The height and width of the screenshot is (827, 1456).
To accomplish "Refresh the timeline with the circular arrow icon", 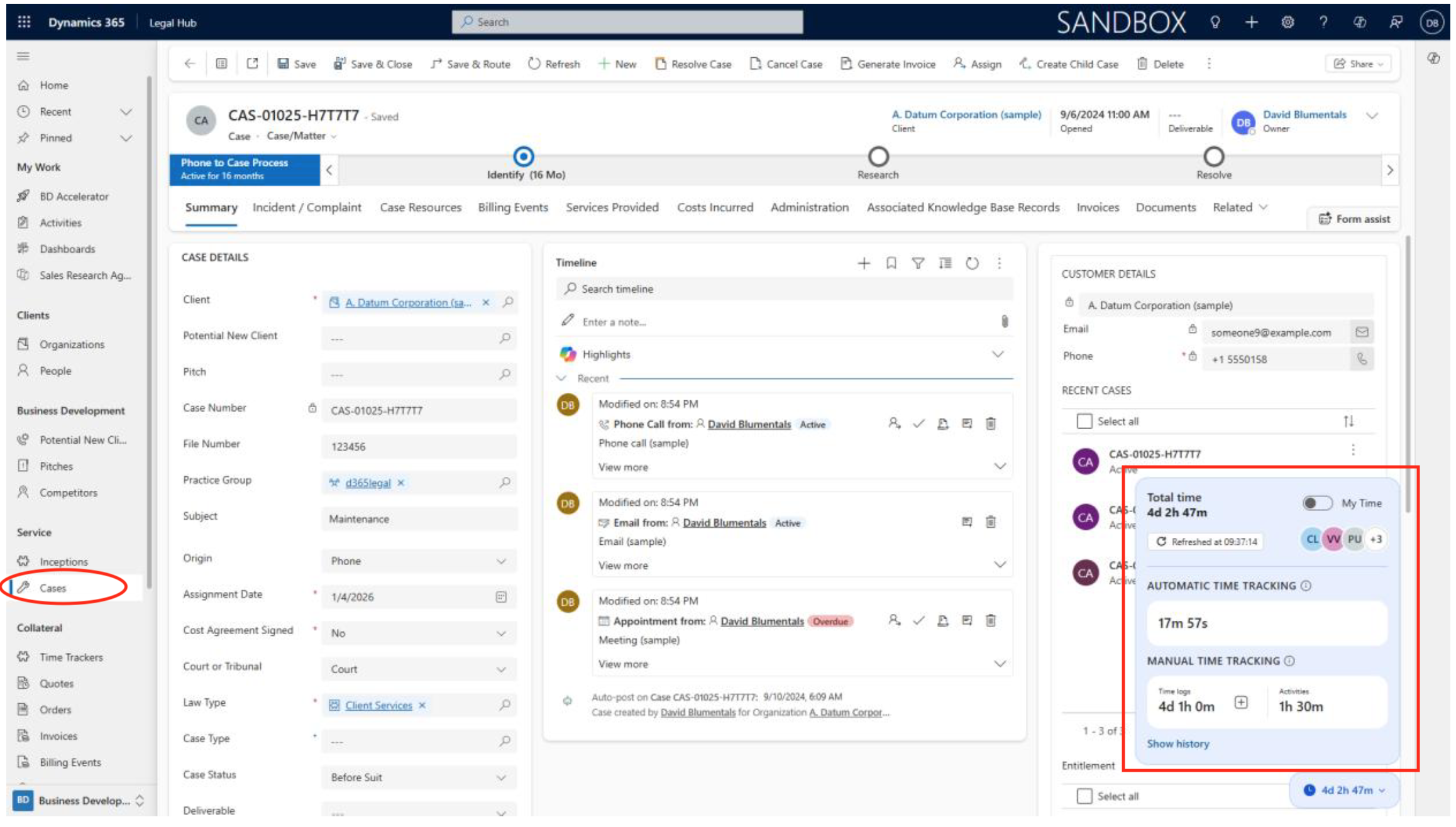I will 972,263.
